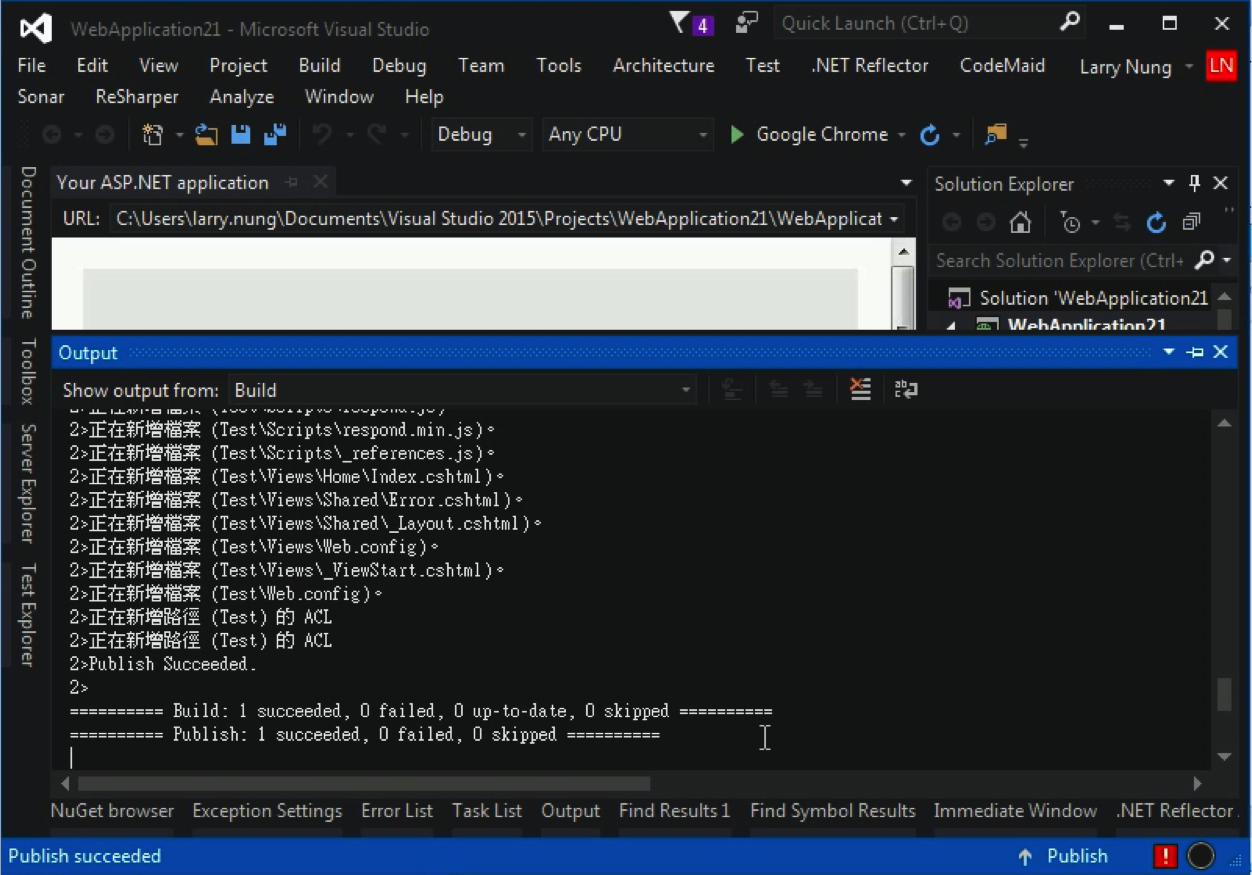Click the New Project toolbar icon
1252x875 pixels.
[152, 134]
